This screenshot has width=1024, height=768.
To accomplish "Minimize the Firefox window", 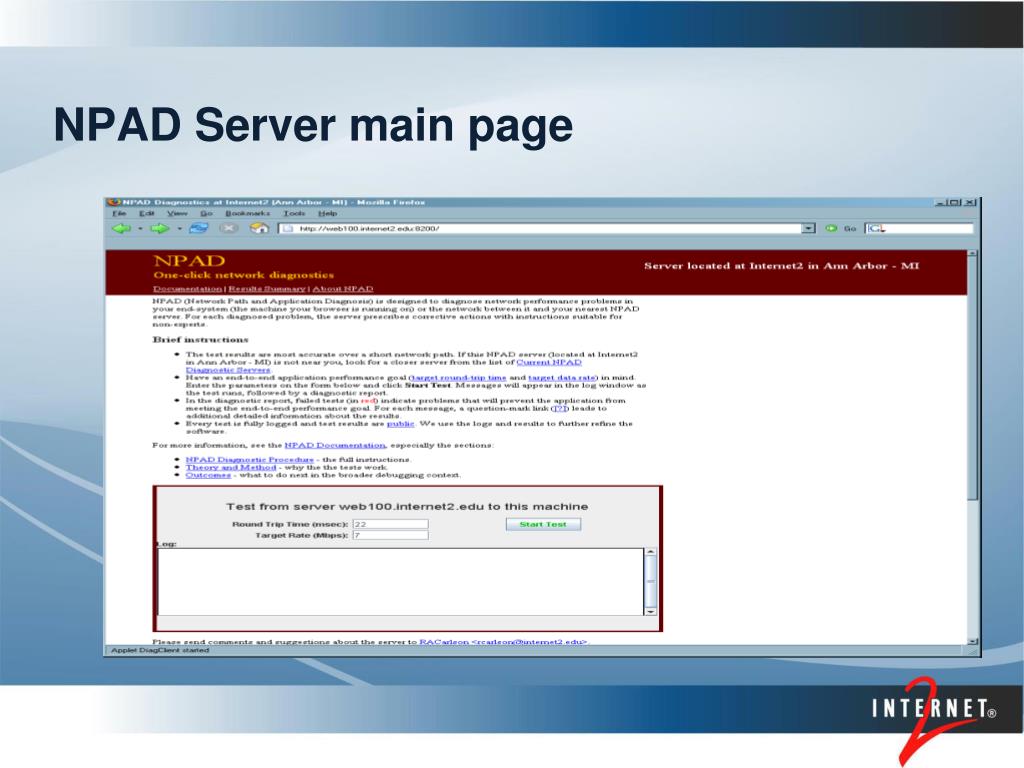I will tap(940, 202).
